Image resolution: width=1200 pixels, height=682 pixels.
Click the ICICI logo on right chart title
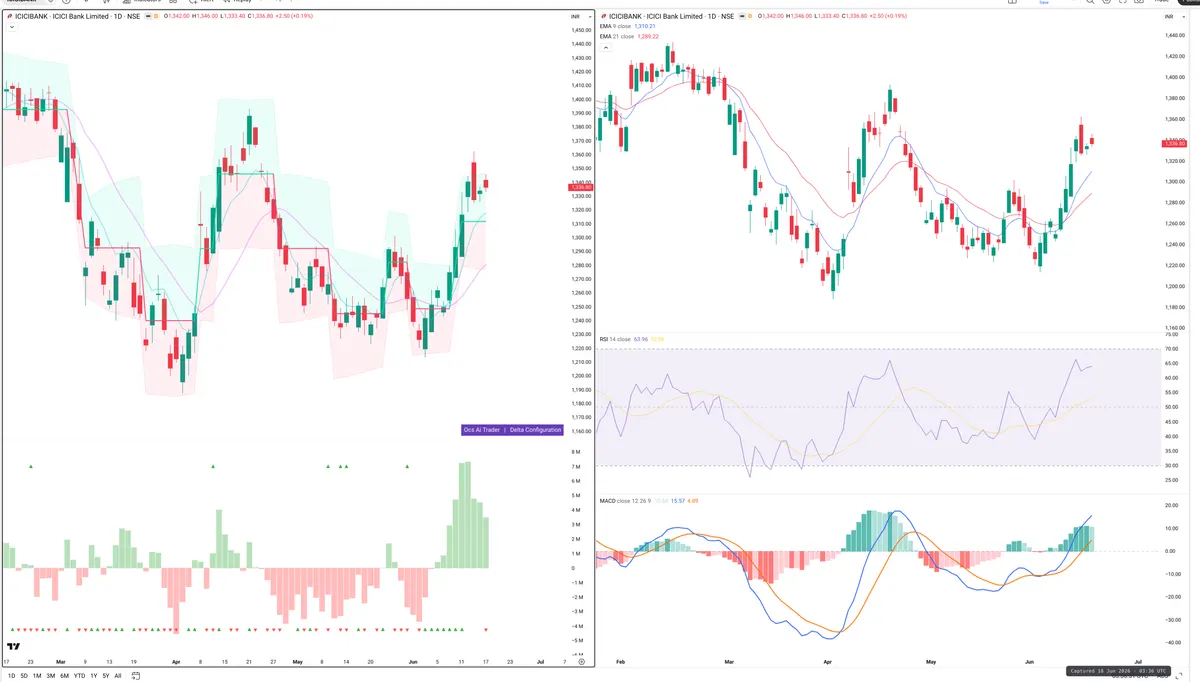602,17
